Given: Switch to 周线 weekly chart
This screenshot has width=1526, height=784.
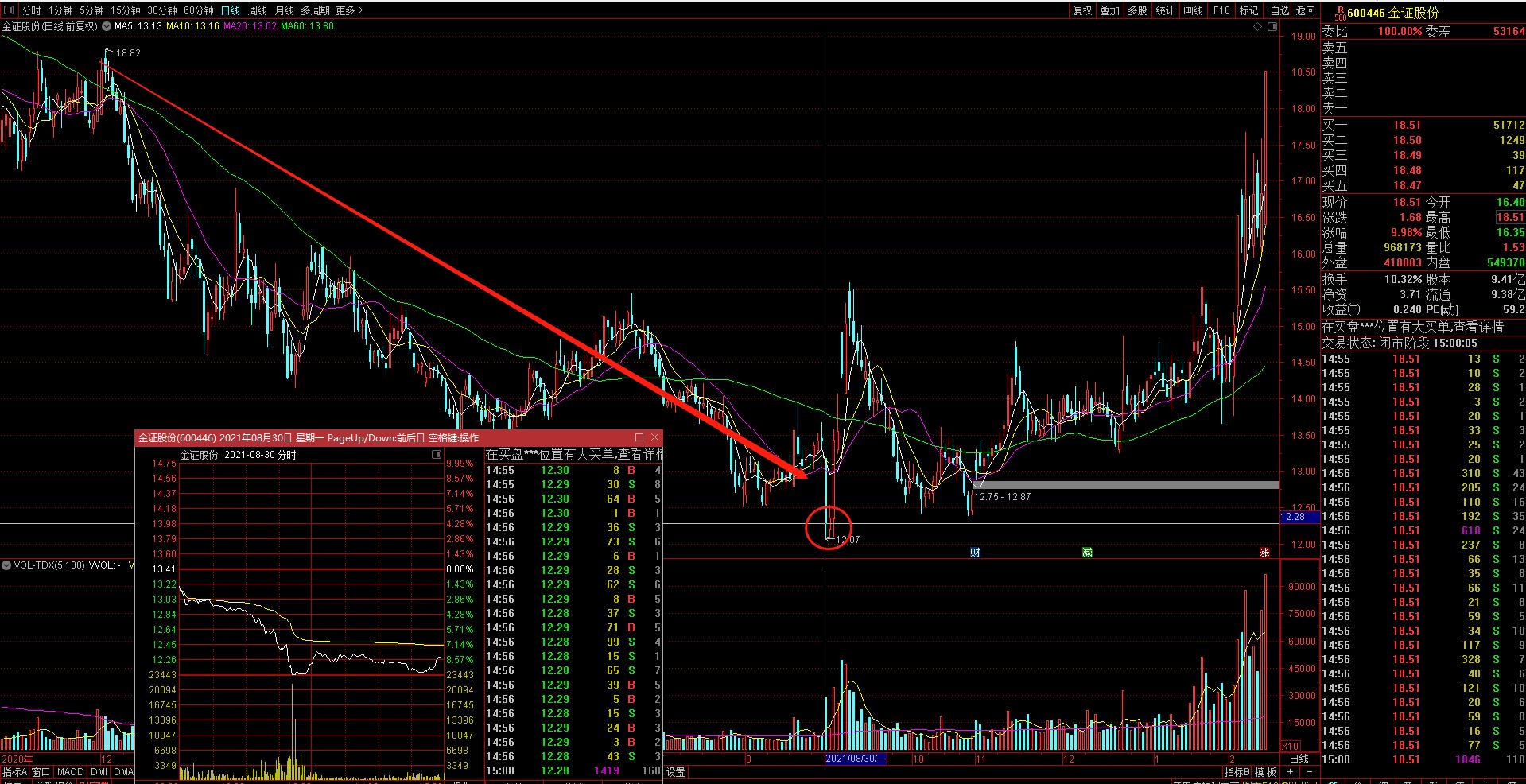Looking at the screenshot, I should pos(257,10).
